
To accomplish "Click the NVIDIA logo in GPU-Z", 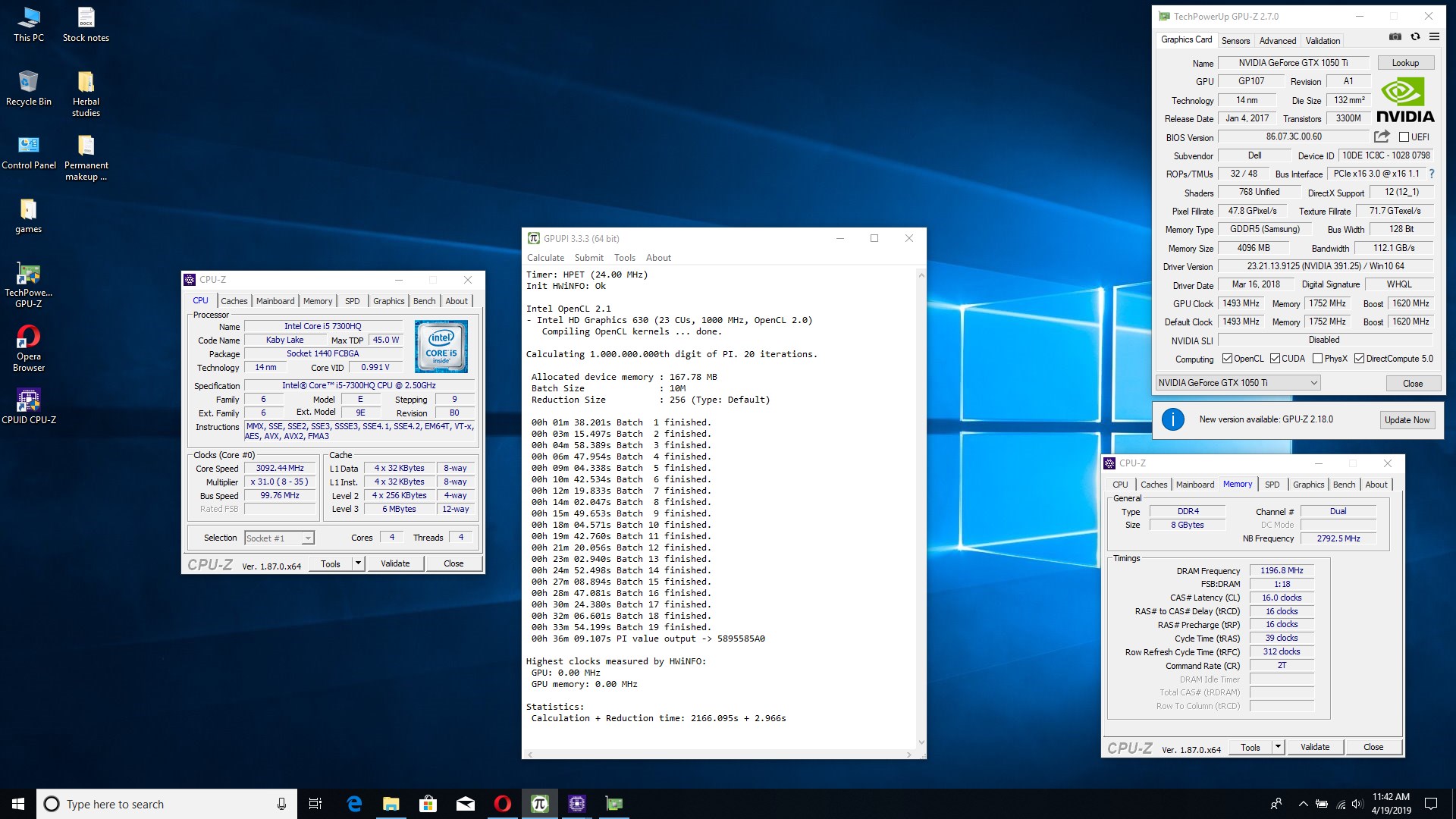I will point(1405,99).
